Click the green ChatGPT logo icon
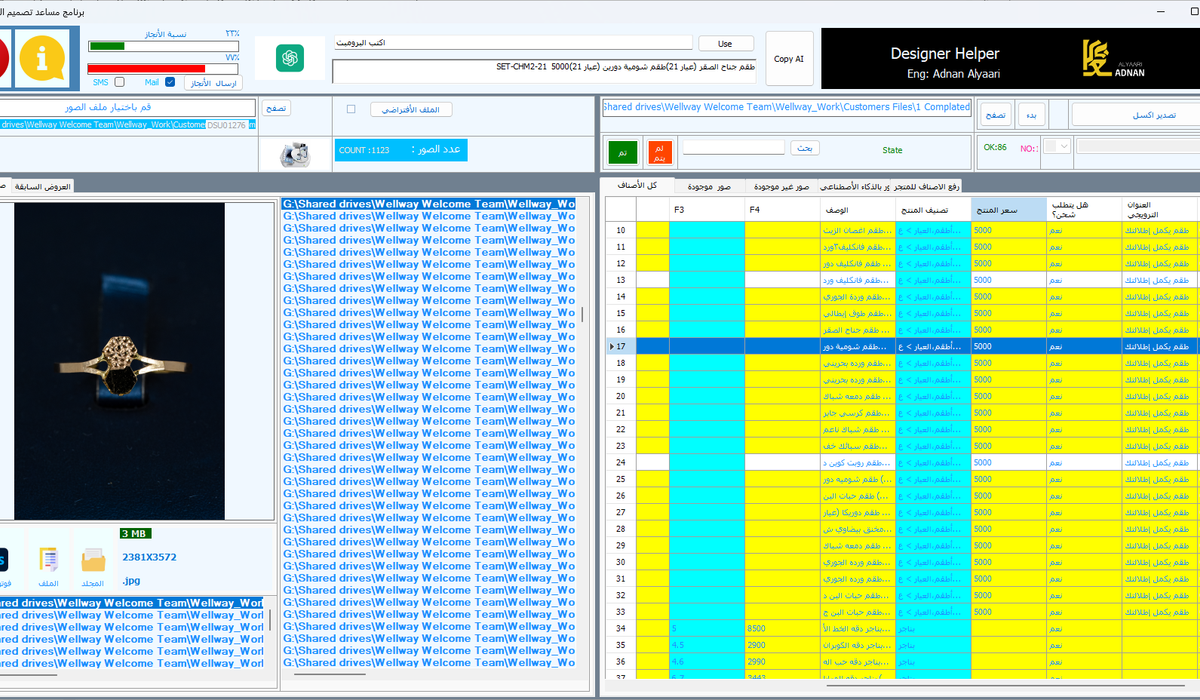1200x700 pixels. coord(290,59)
